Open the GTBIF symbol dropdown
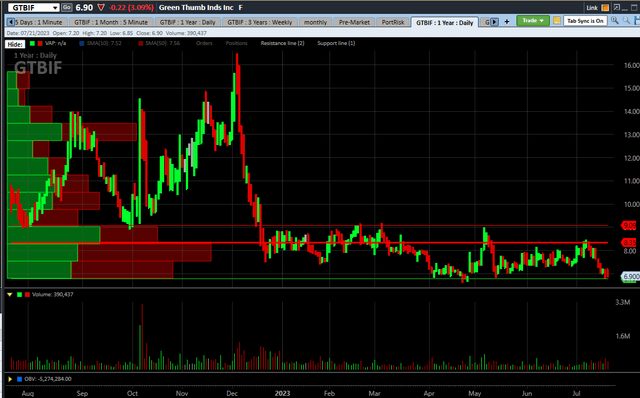Image resolution: width=640 pixels, height=398 pixels. click(55, 8)
